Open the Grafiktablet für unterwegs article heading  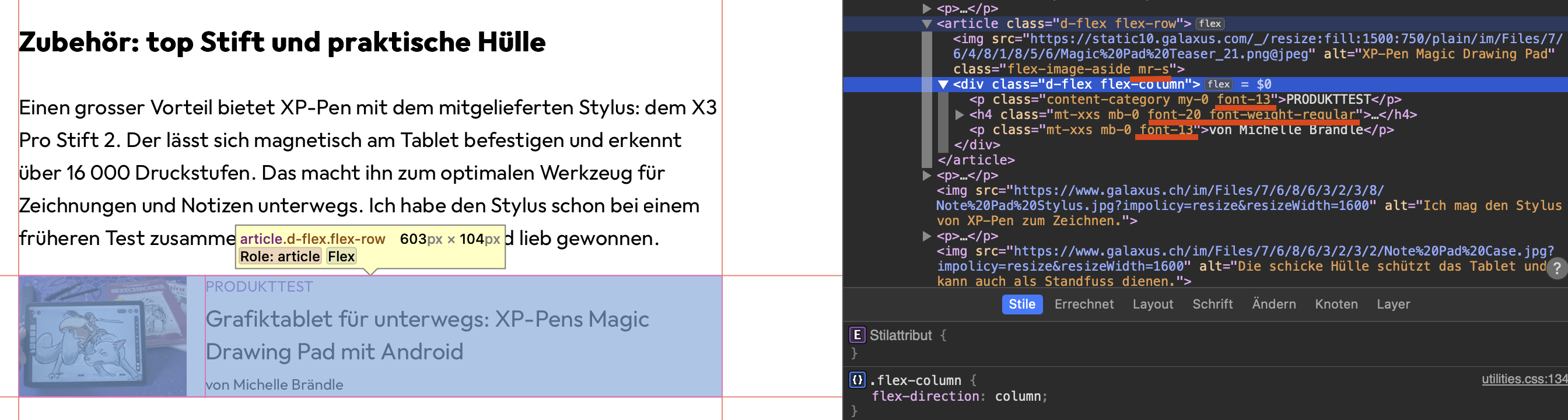click(428, 335)
